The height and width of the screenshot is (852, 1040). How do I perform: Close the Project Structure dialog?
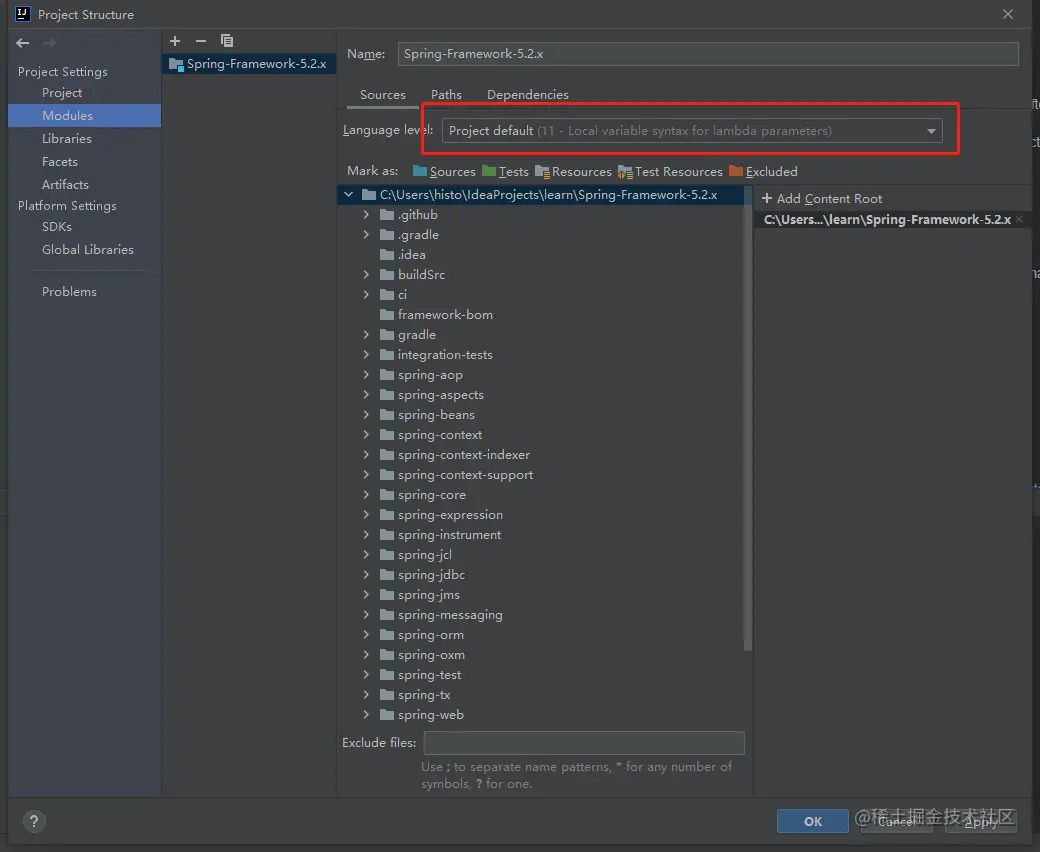pos(1008,14)
